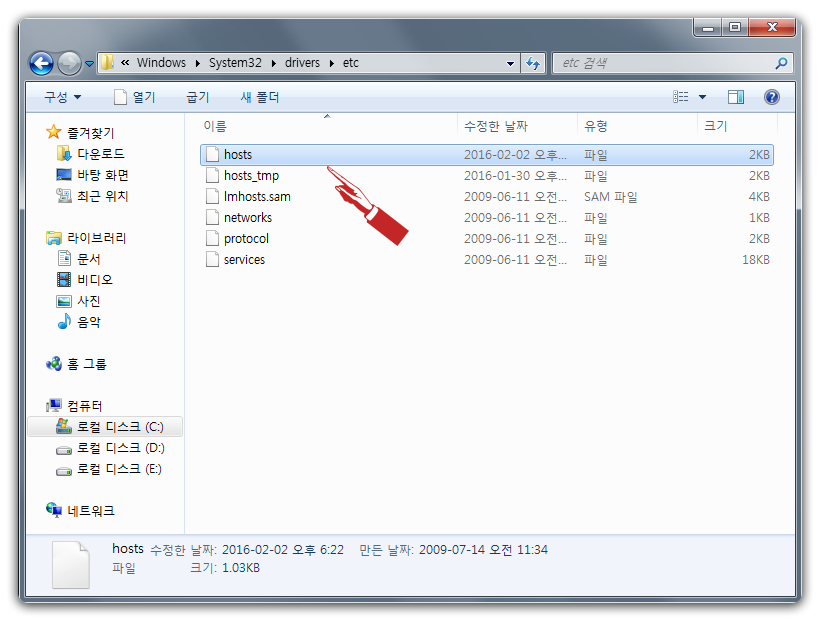Expand the address bar overflow chevron
Image resolution: width=824 pixels, height=621 pixels.
(x=125, y=63)
